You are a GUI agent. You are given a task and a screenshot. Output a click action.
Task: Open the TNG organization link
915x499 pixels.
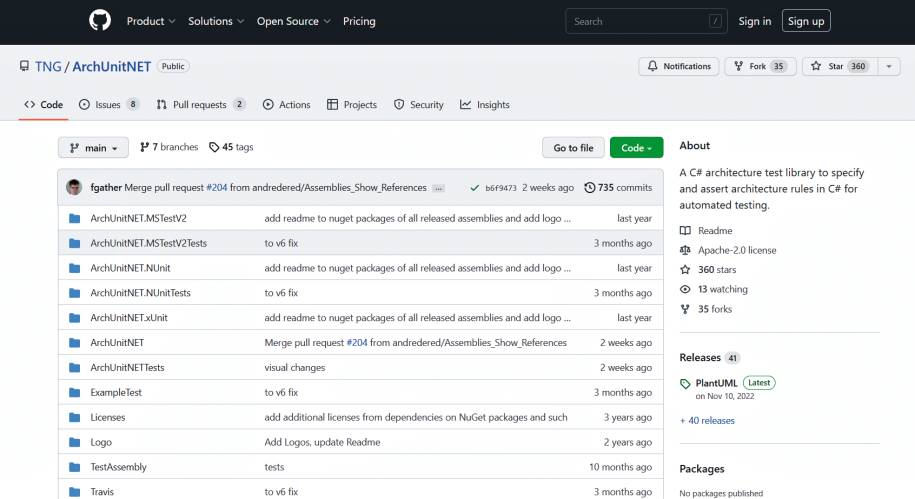tap(48, 67)
